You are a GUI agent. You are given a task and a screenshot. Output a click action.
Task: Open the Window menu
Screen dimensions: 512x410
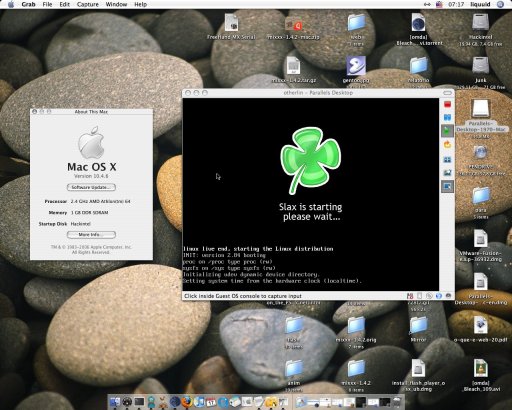(116, 4)
